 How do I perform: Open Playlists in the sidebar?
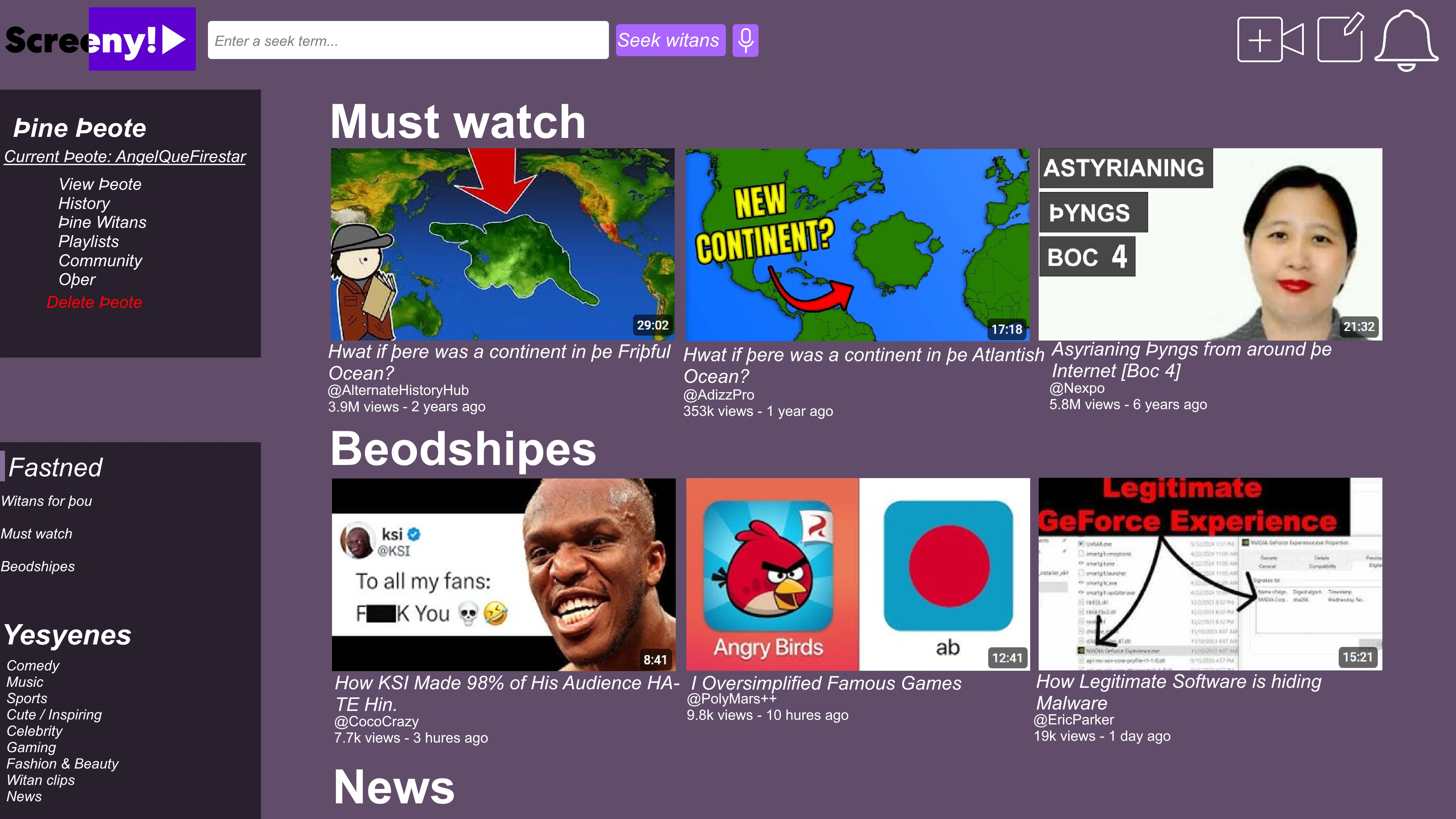click(89, 241)
